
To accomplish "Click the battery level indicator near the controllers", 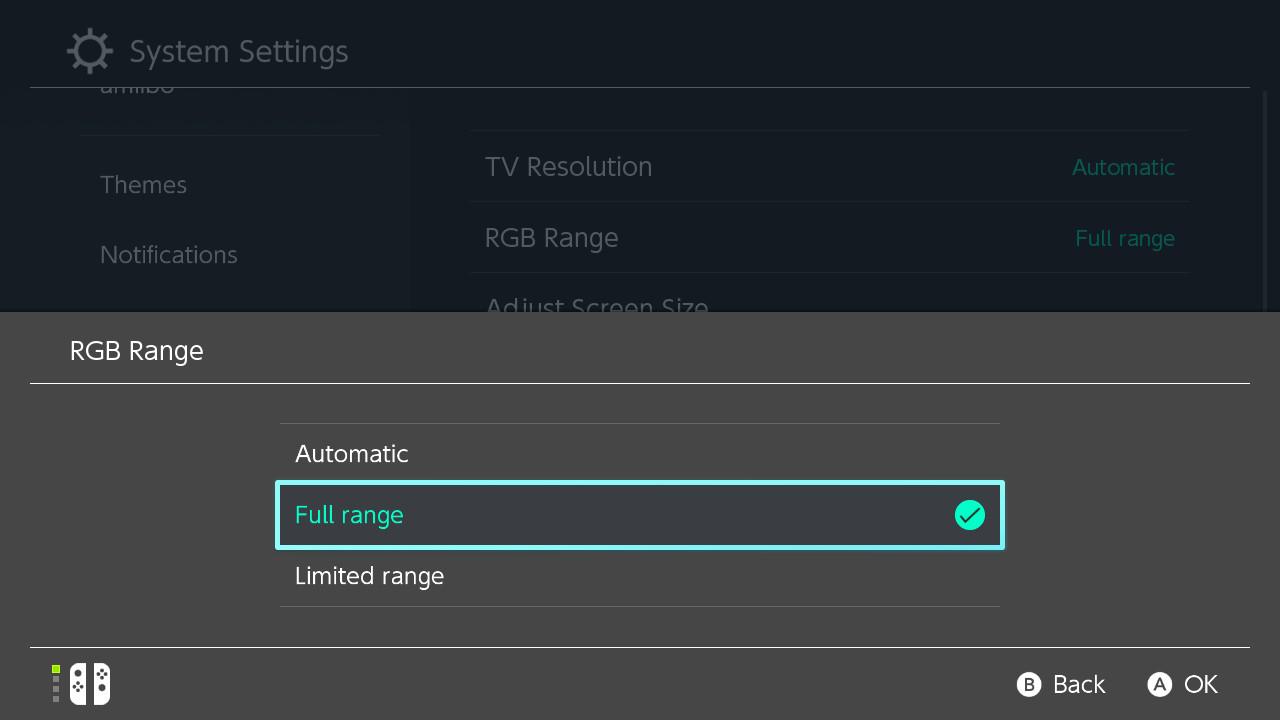I will (57, 684).
